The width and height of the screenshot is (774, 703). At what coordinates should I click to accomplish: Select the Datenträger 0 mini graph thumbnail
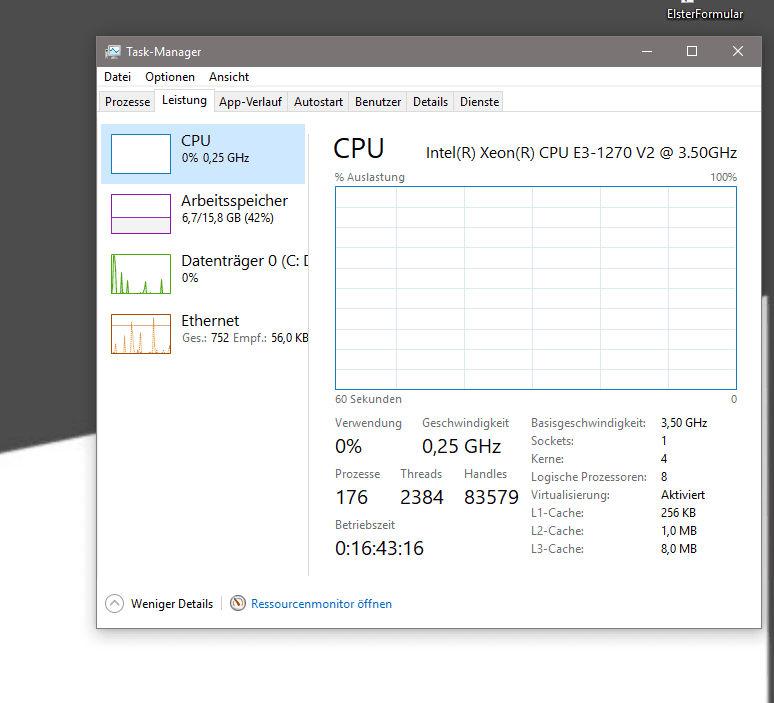click(x=141, y=274)
